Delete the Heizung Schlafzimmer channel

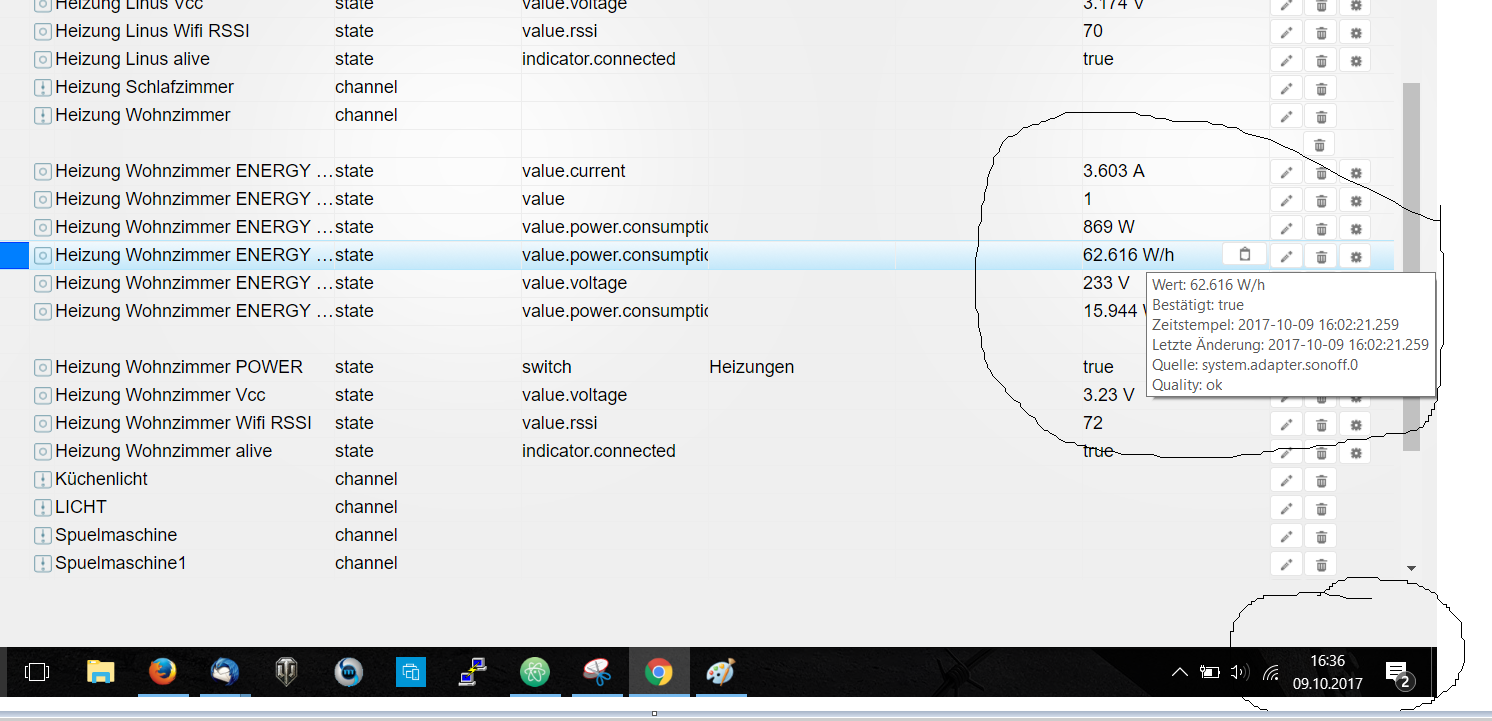click(1321, 88)
